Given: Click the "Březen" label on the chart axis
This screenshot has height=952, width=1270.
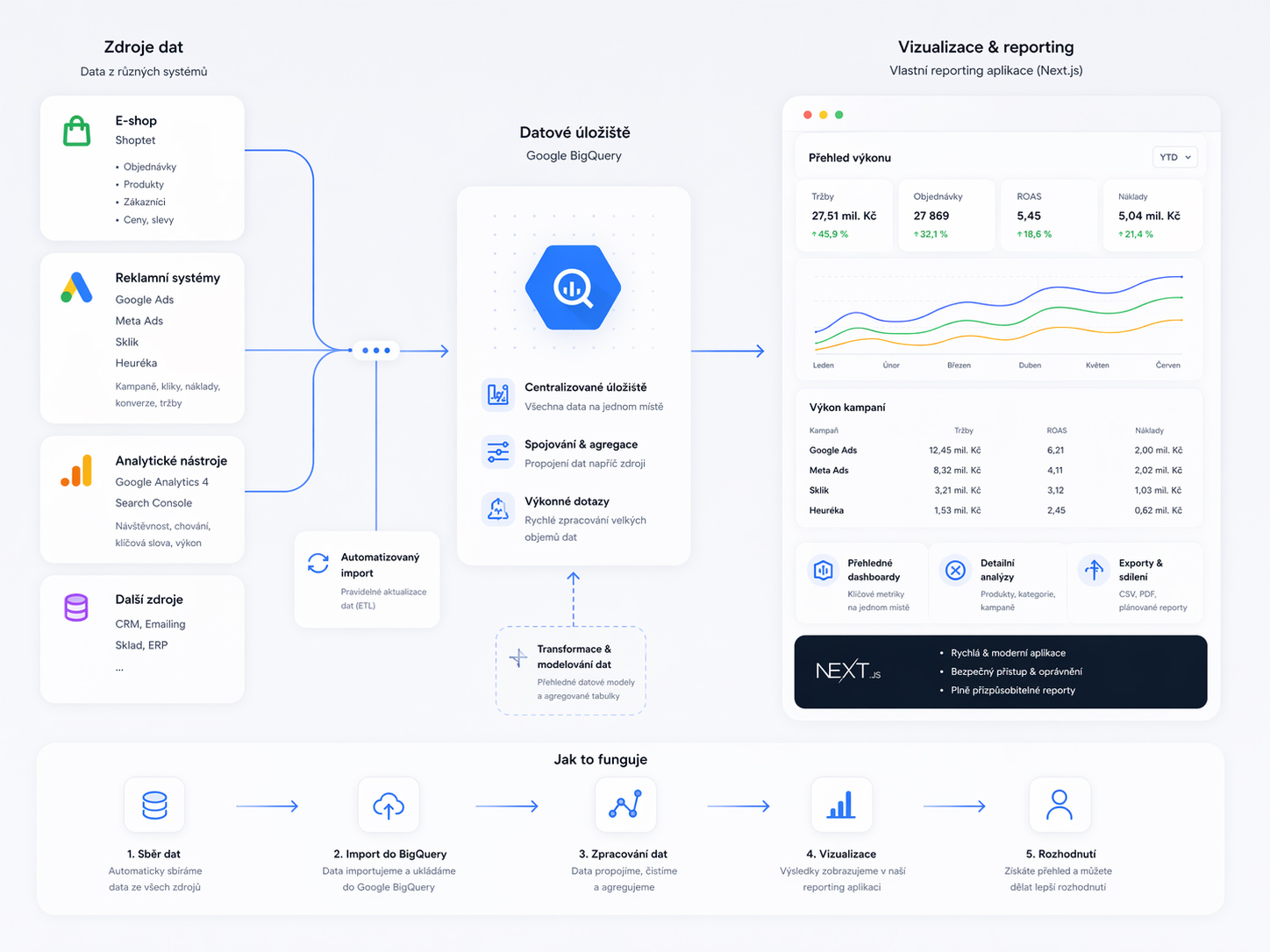Looking at the screenshot, I should (x=959, y=365).
